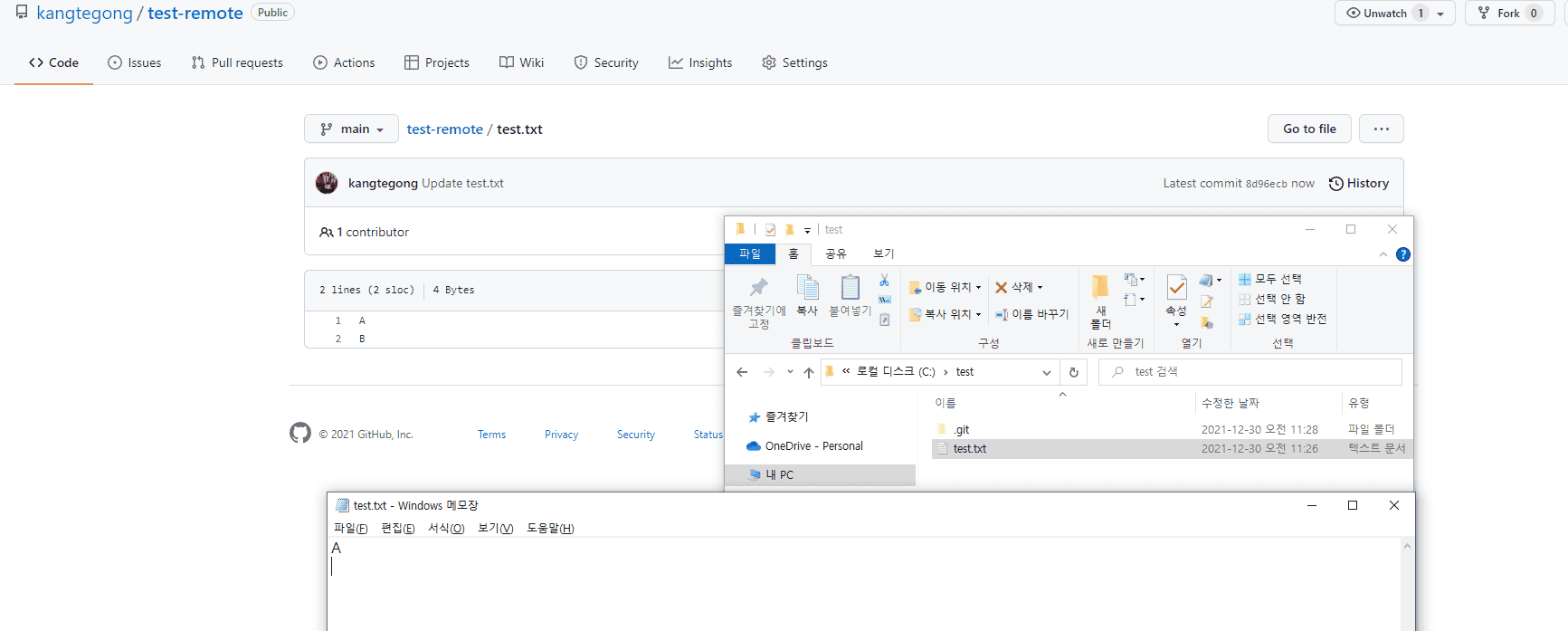This screenshot has height=631, width=1568.
Task: Click the Copy (복사) icon in Explorer ribbon
Action: click(x=807, y=287)
